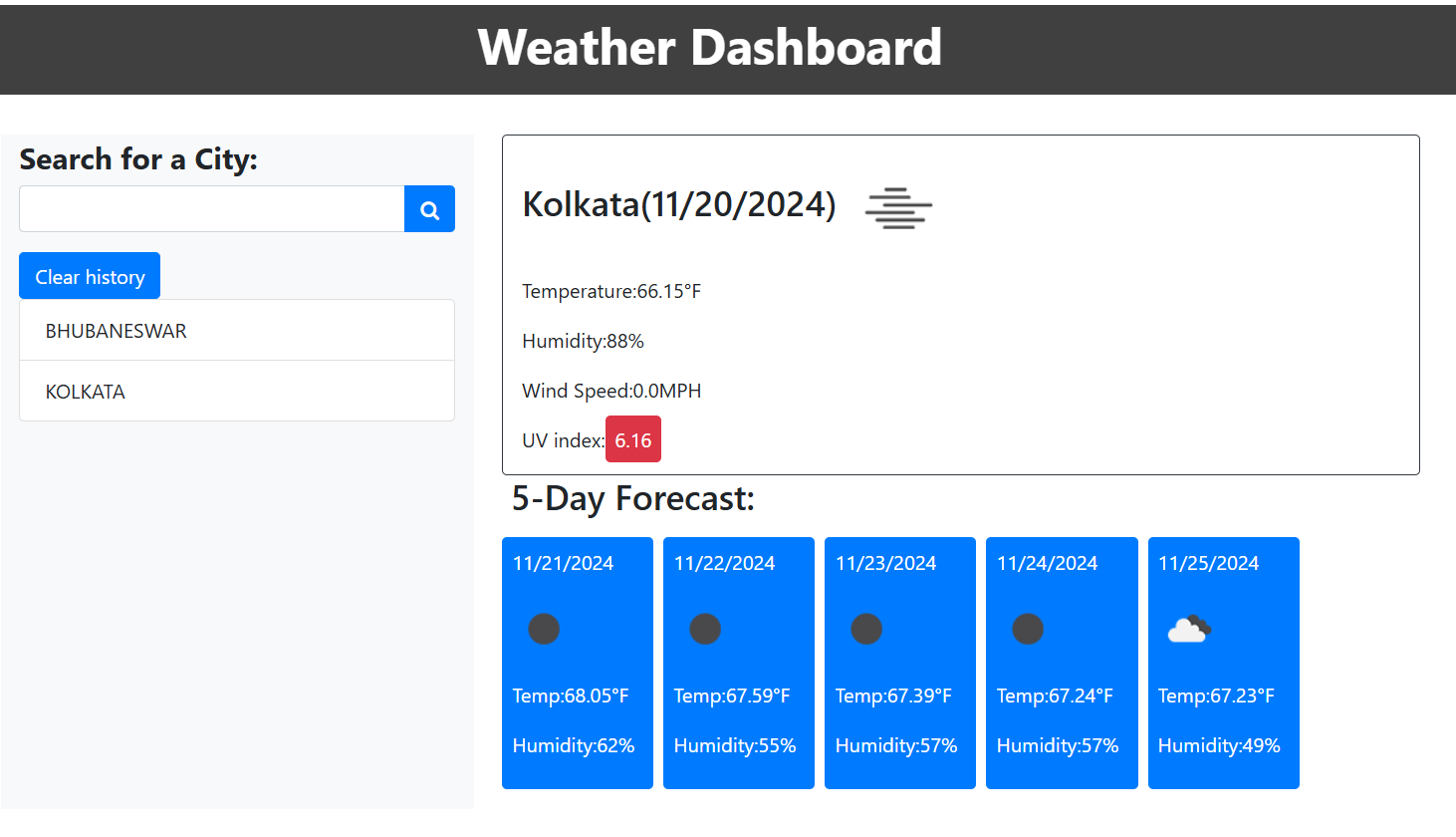
Task: Click the clear-sky icon on 11/24/2024 card
Action: (1028, 629)
